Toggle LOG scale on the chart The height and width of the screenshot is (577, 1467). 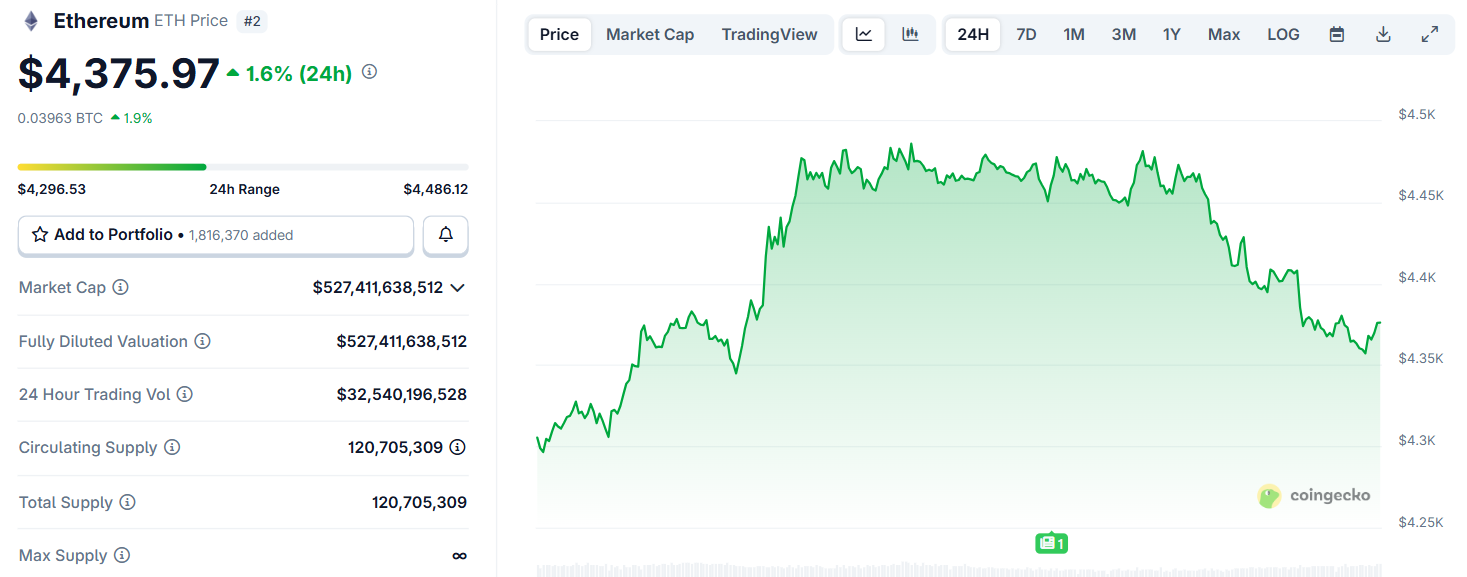pos(1283,34)
